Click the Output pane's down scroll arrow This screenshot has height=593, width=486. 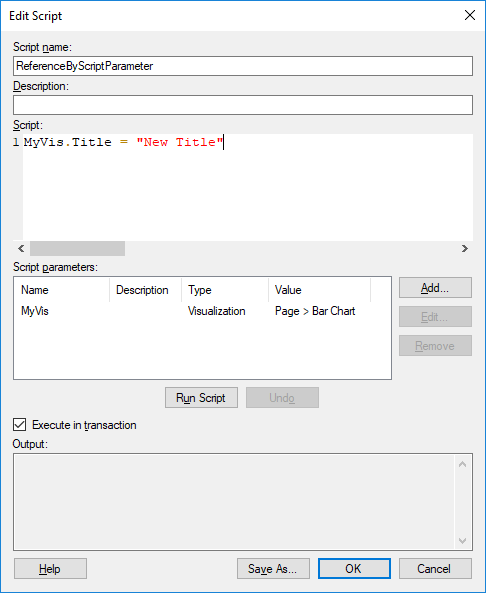point(463,540)
